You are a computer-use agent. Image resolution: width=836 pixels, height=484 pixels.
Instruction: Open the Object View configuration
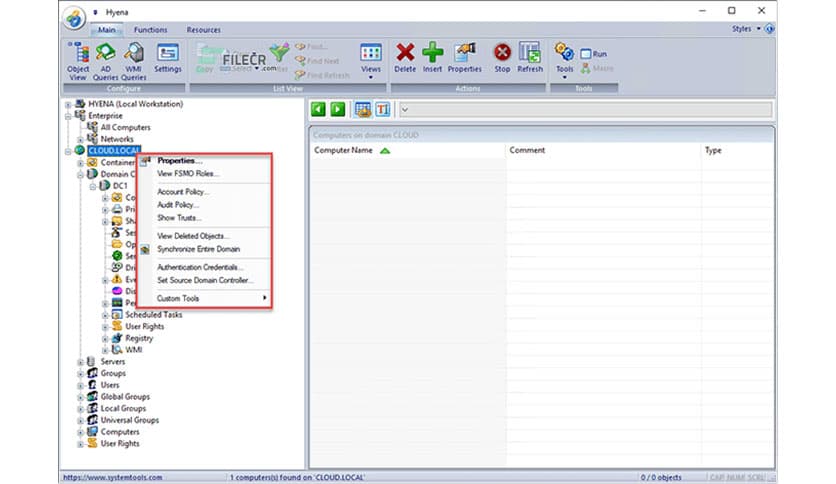78,61
